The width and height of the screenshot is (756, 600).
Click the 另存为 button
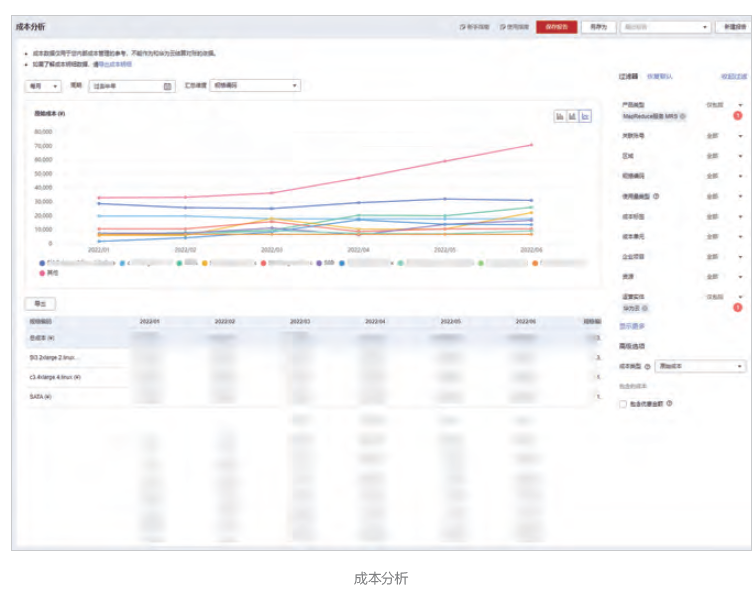(x=598, y=27)
